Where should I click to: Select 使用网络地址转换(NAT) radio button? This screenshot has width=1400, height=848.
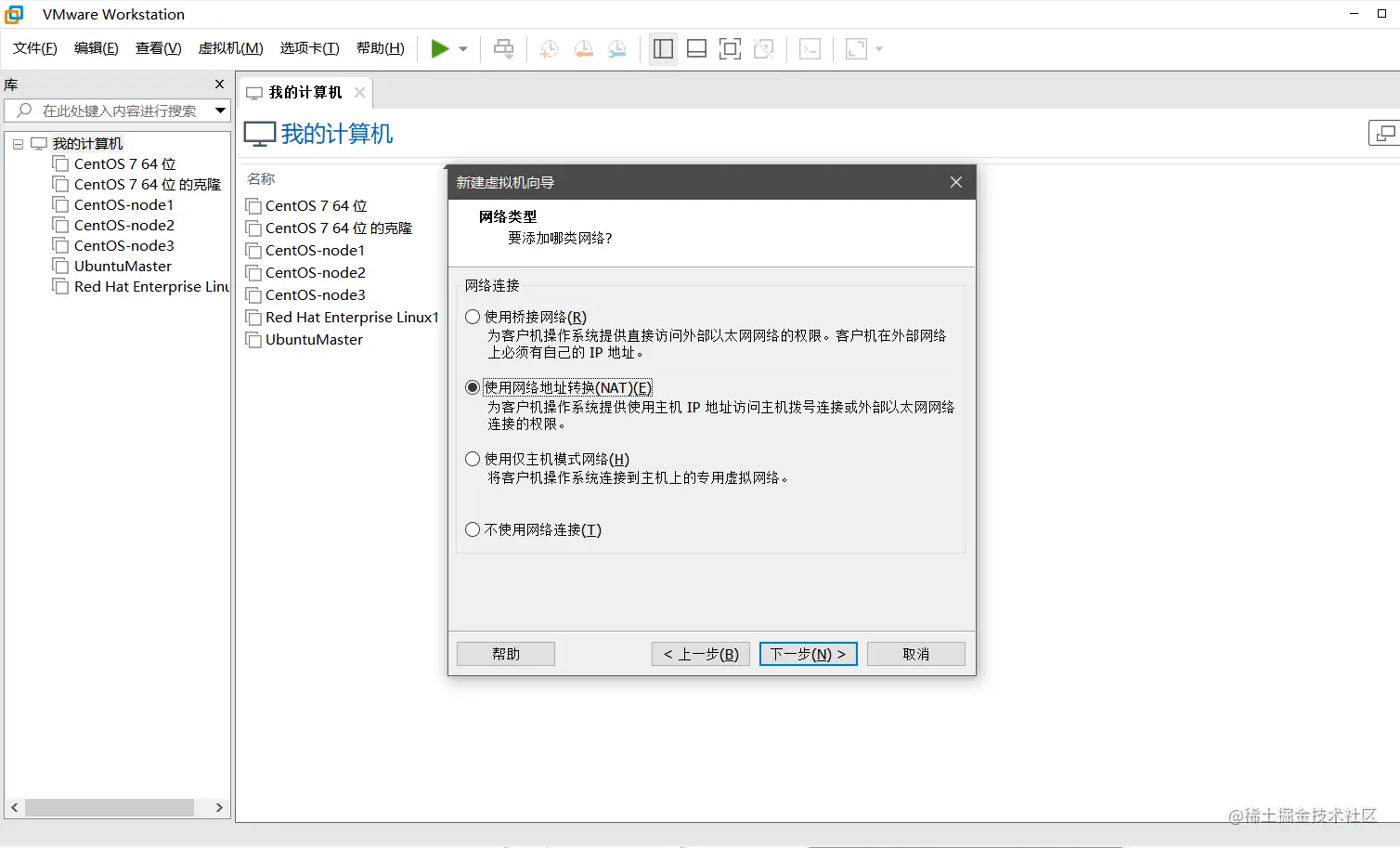click(x=473, y=387)
